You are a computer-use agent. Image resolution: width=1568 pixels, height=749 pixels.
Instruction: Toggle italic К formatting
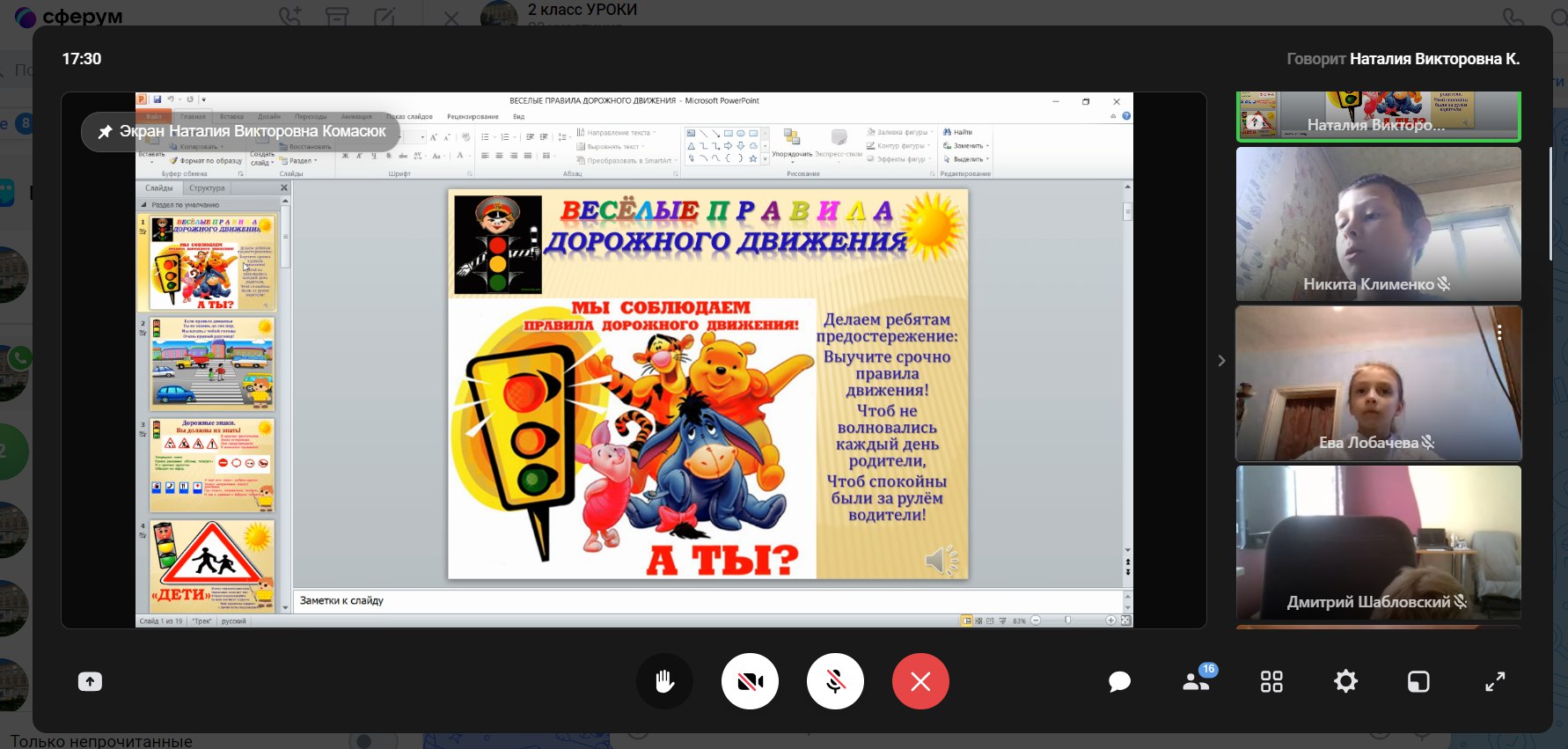click(x=360, y=156)
